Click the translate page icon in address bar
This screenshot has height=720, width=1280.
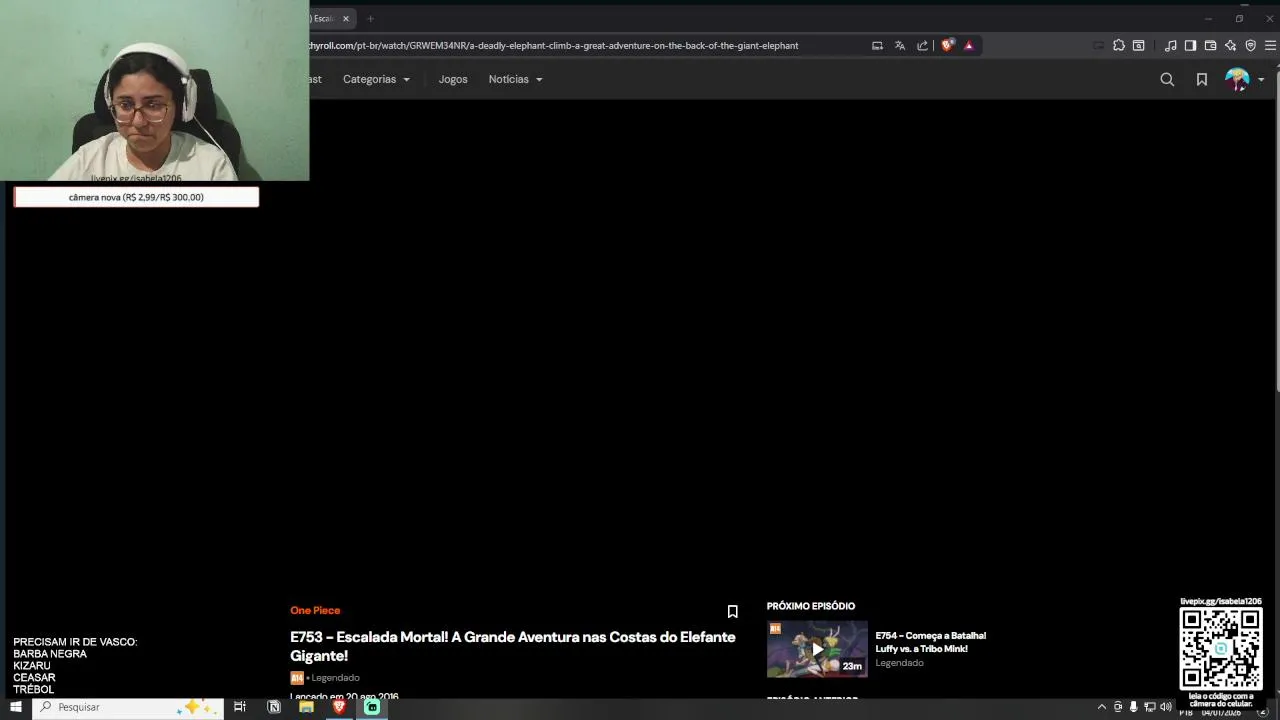899,45
